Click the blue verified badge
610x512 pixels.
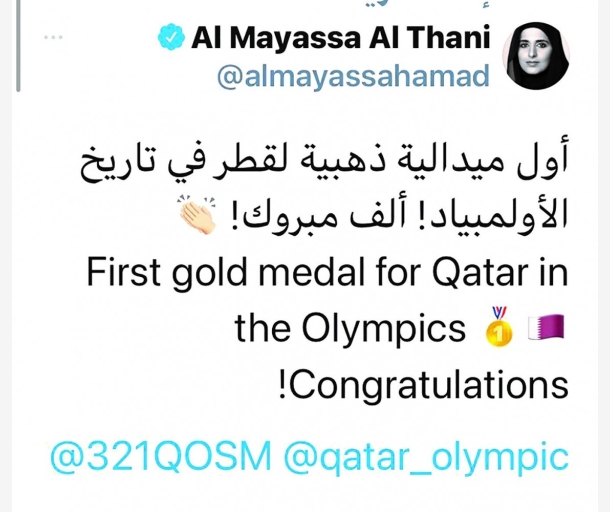point(171,38)
